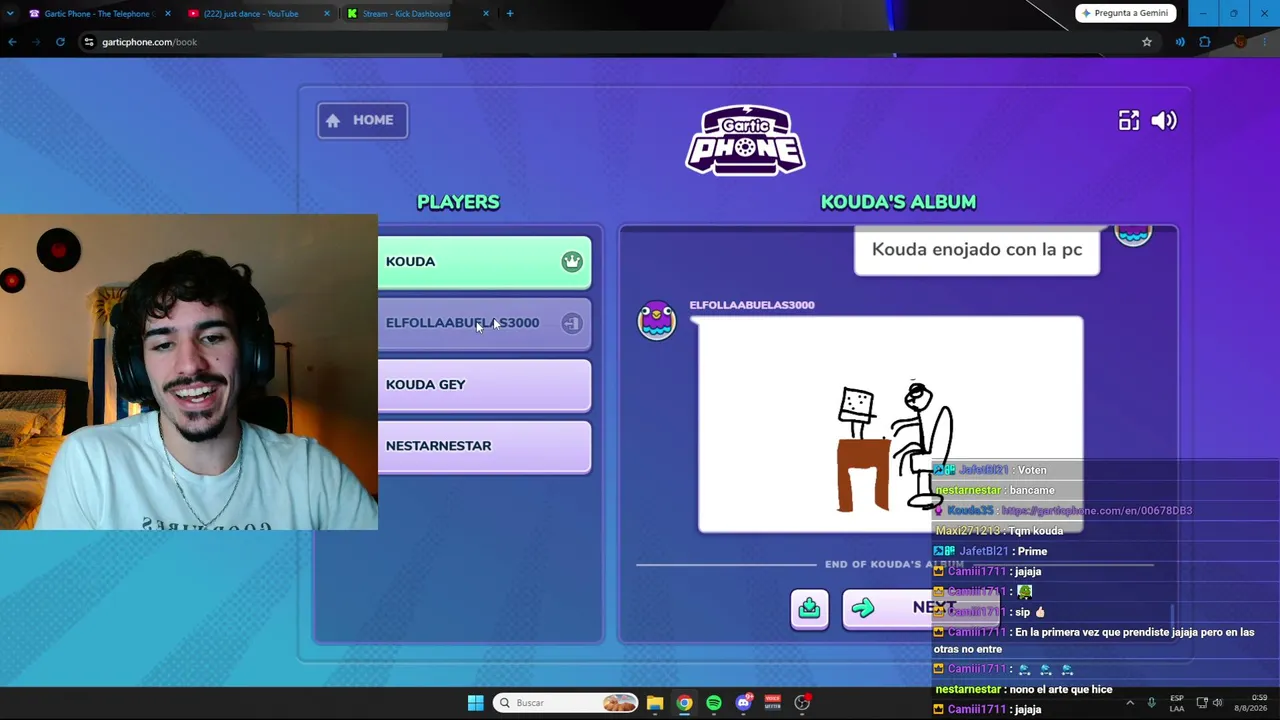
Task: Click the 'Kouda enojado con la pc' prompt
Action: 977,250
